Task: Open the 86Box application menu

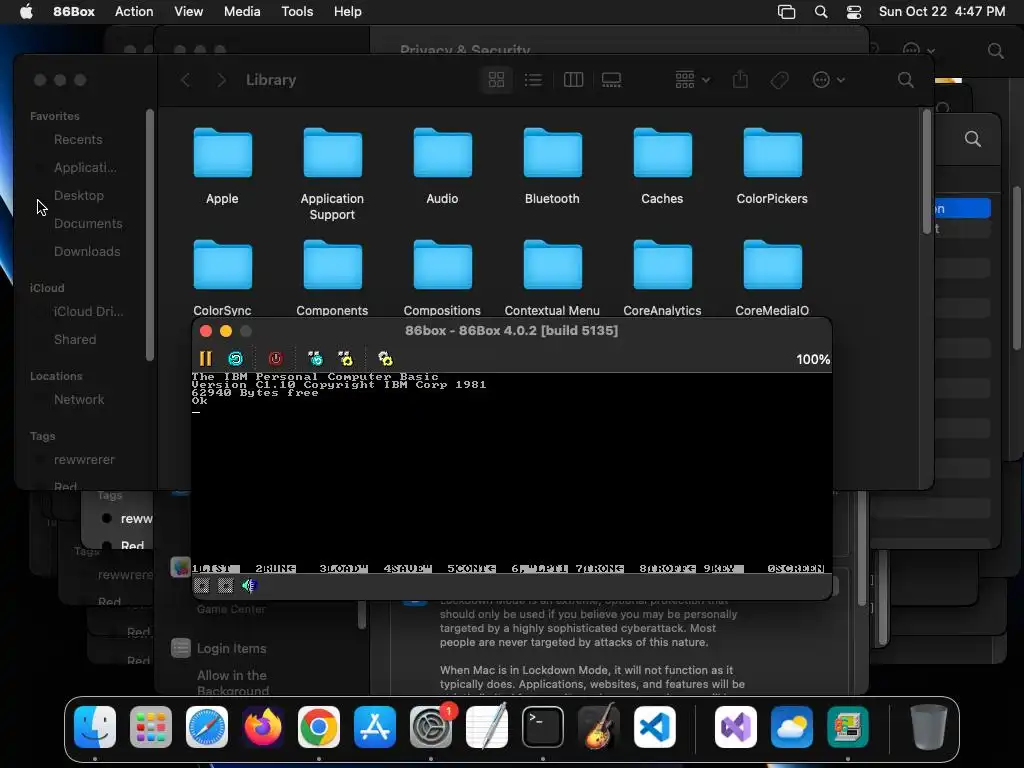Action: coord(74,12)
